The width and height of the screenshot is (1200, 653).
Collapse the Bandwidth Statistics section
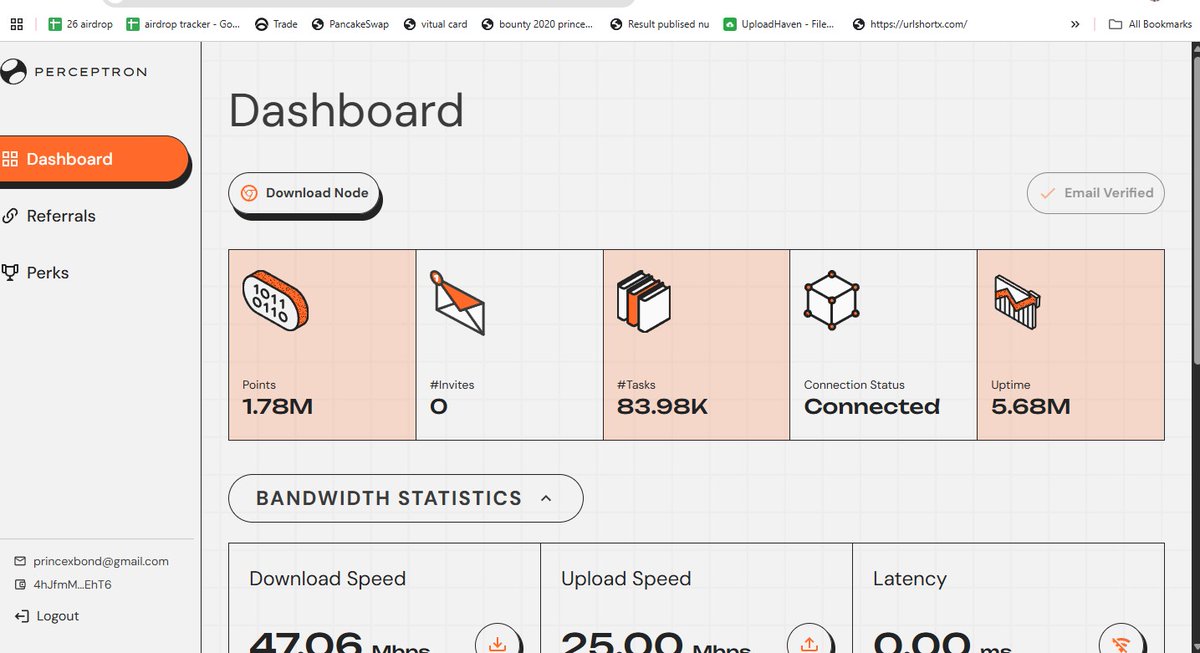(x=405, y=498)
